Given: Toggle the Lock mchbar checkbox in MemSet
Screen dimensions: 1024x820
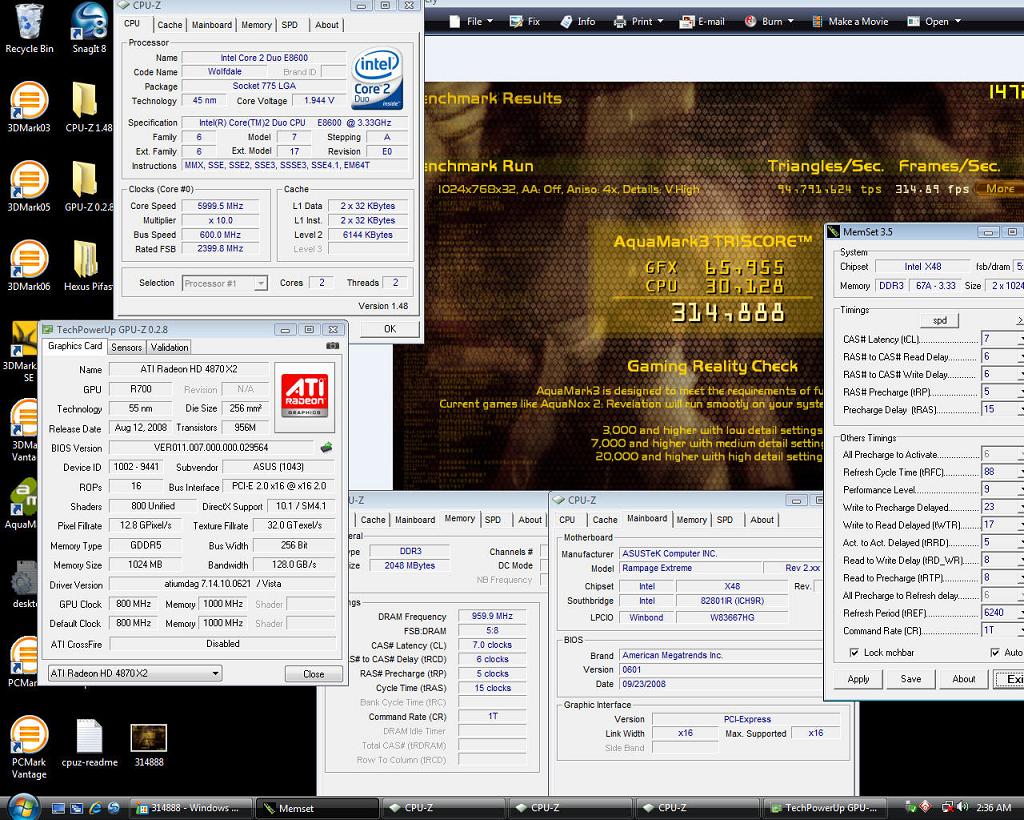Looking at the screenshot, I should pos(854,652).
